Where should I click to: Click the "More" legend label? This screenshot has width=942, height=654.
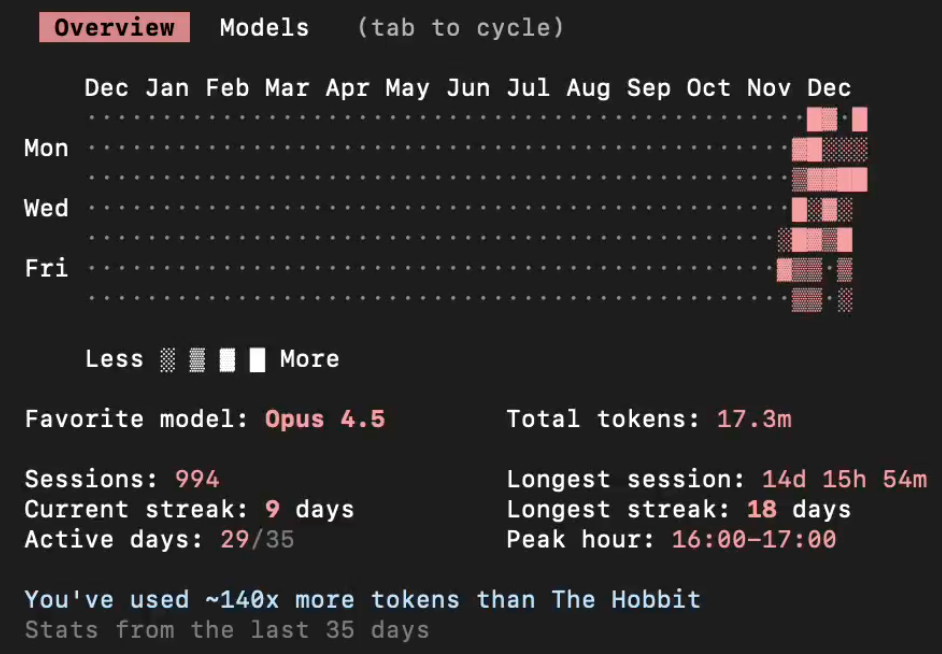309,359
